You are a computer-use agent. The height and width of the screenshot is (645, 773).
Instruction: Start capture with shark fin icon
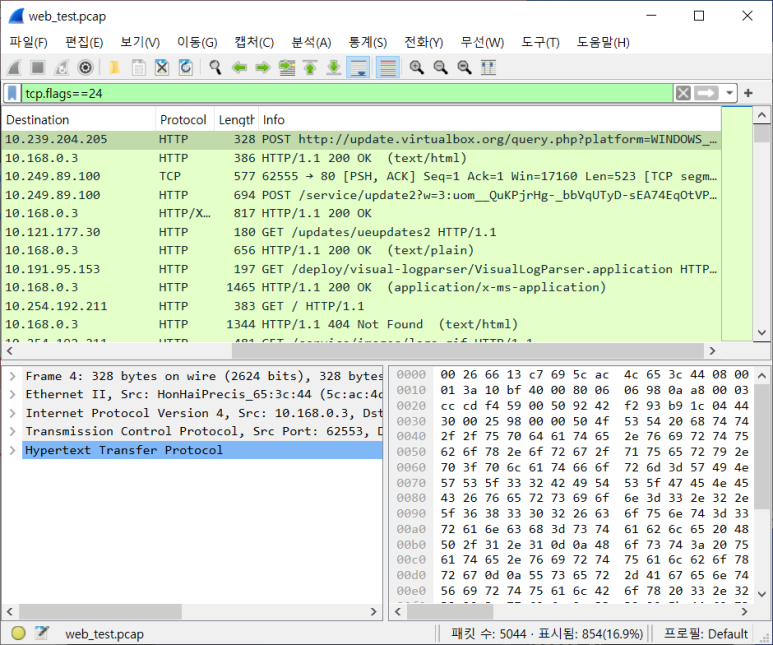[x=14, y=67]
